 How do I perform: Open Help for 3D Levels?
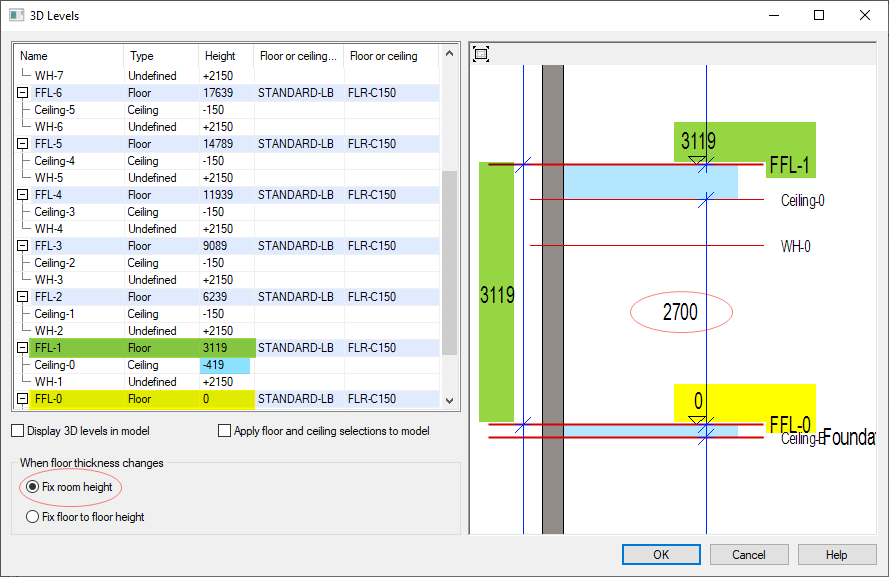(x=836, y=555)
